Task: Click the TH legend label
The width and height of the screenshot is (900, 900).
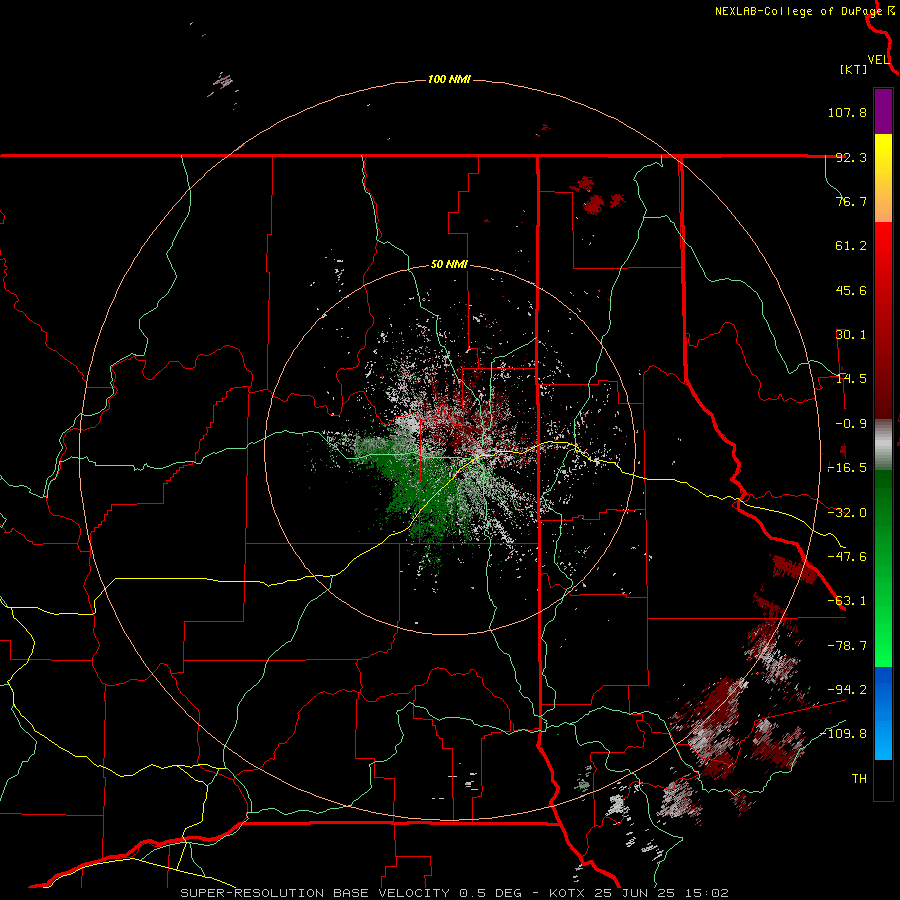Action: 859,779
